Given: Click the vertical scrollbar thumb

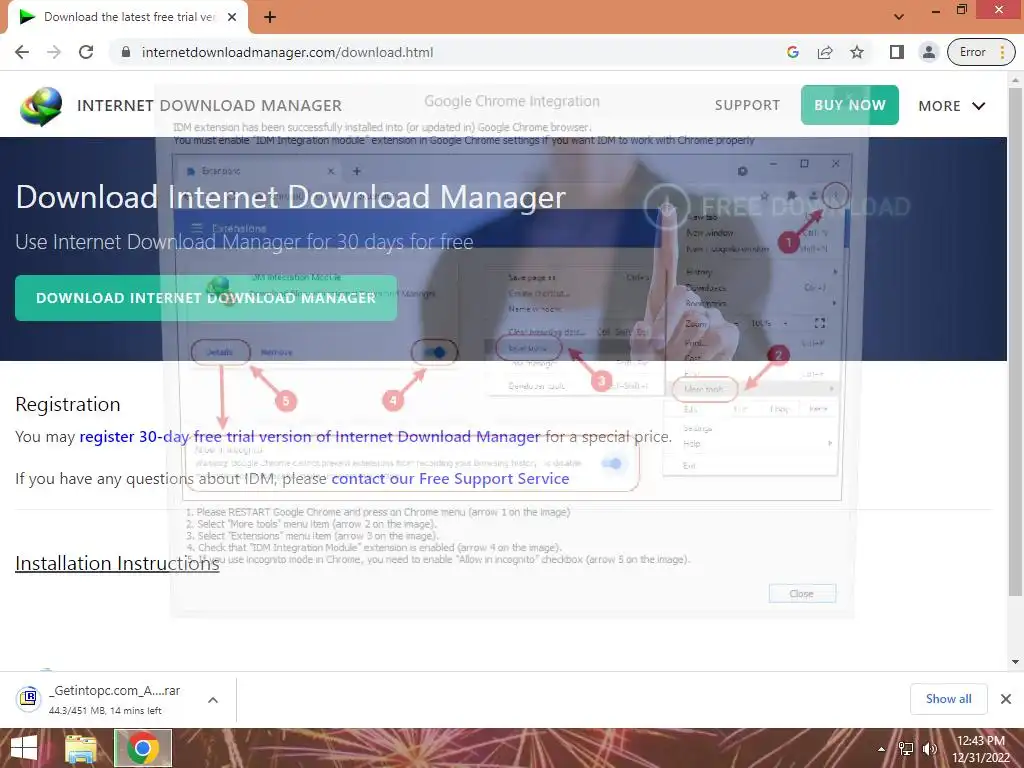Looking at the screenshot, I should 1015,341.
